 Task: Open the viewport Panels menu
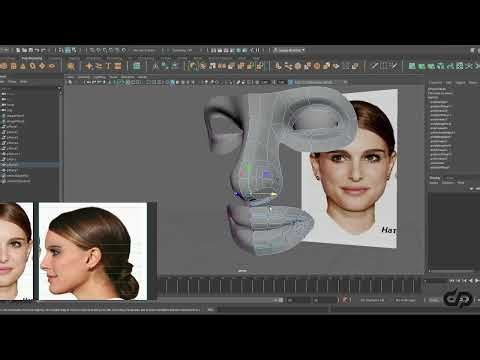click(x=142, y=77)
